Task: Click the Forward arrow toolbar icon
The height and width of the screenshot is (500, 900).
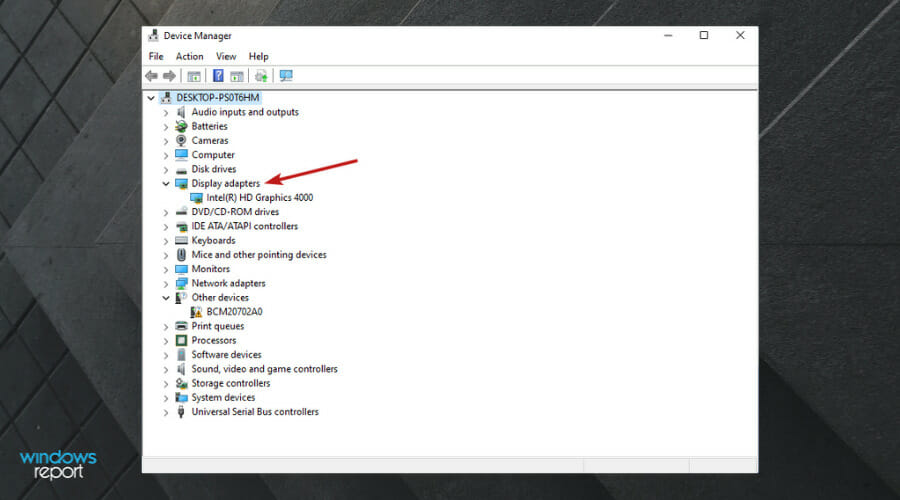Action: click(x=169, y=76)
